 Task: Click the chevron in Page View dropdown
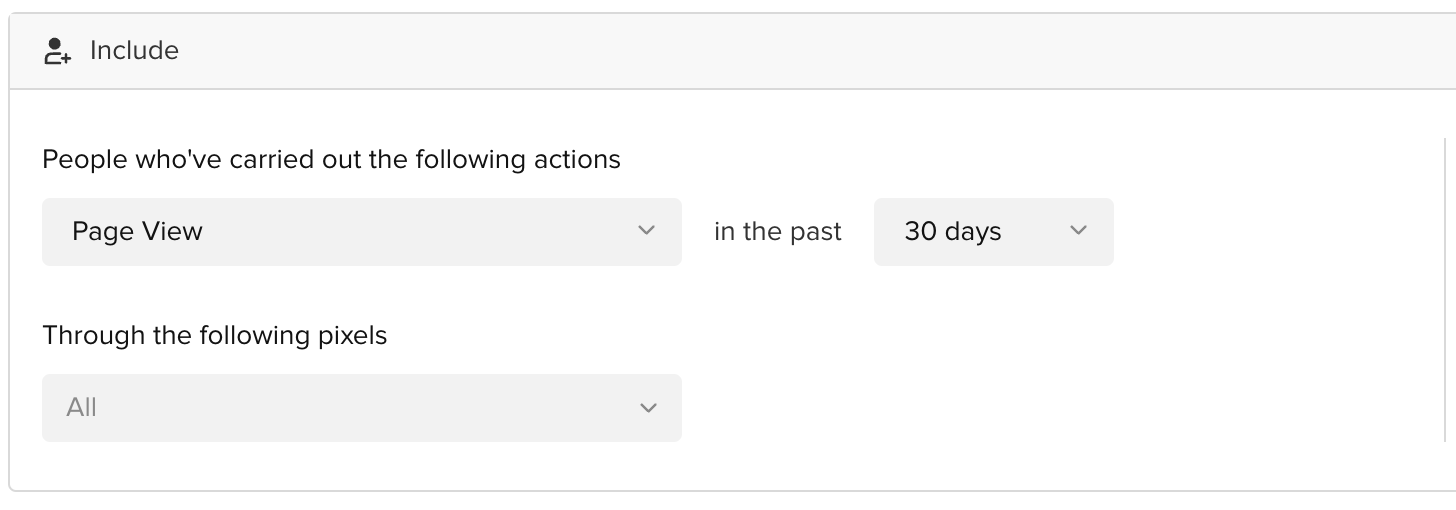click(x=646, y=231)
